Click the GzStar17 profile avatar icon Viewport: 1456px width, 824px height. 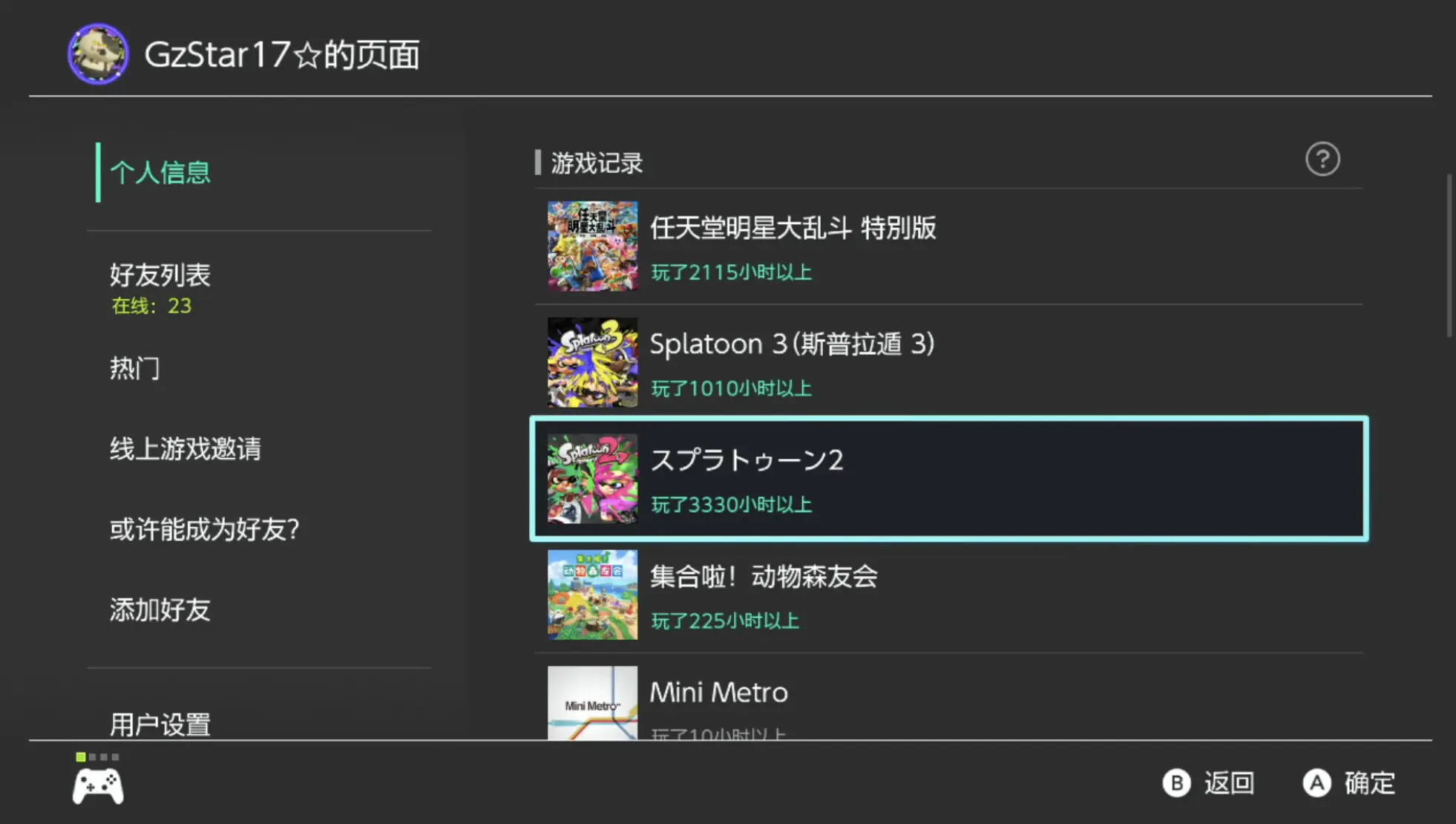point(98,53)
